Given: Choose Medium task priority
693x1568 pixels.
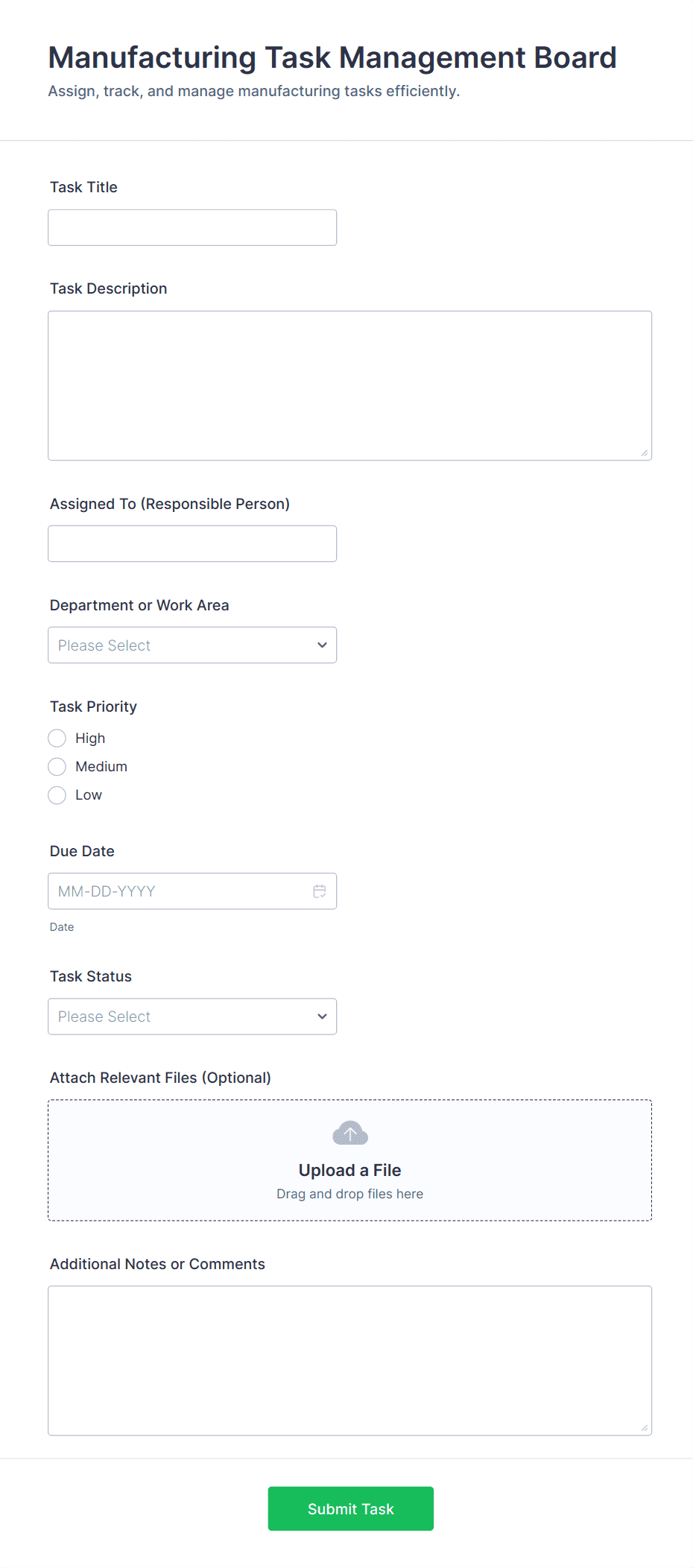Looking at the screenshot, I should tap(57, 766).
